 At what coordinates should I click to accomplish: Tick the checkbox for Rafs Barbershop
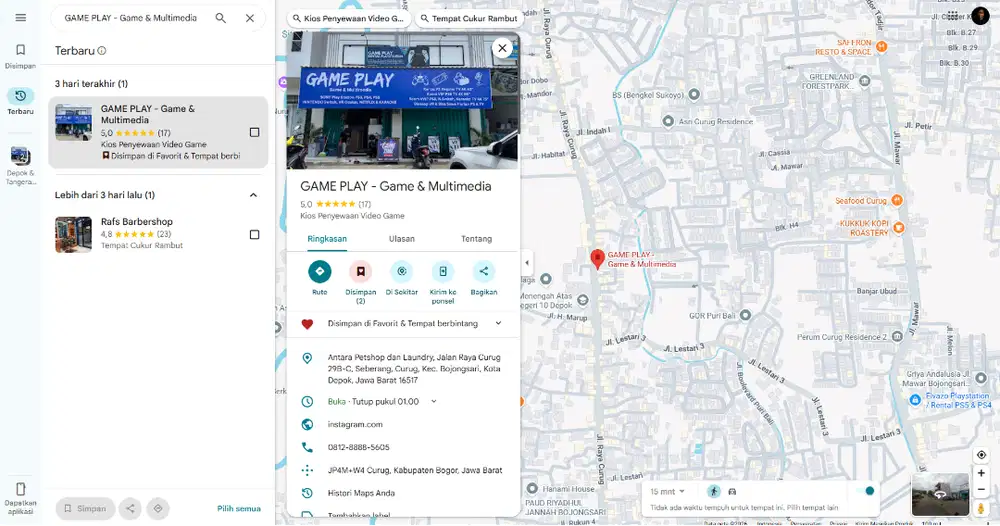coord(254,235)
